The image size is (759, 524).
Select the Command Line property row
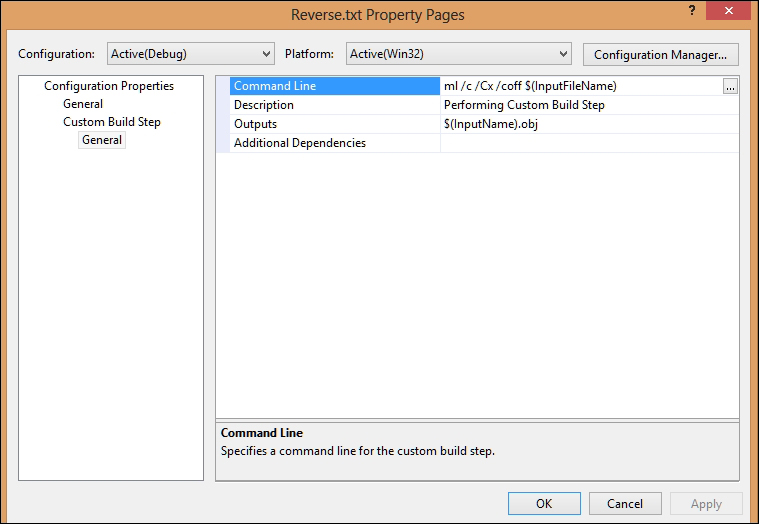coord(275,86)
